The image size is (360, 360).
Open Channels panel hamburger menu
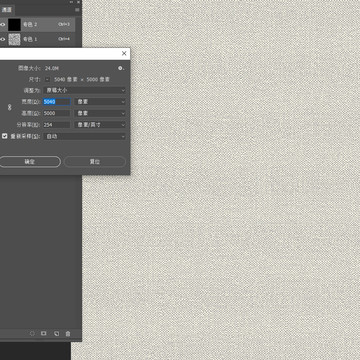(77, 10)
